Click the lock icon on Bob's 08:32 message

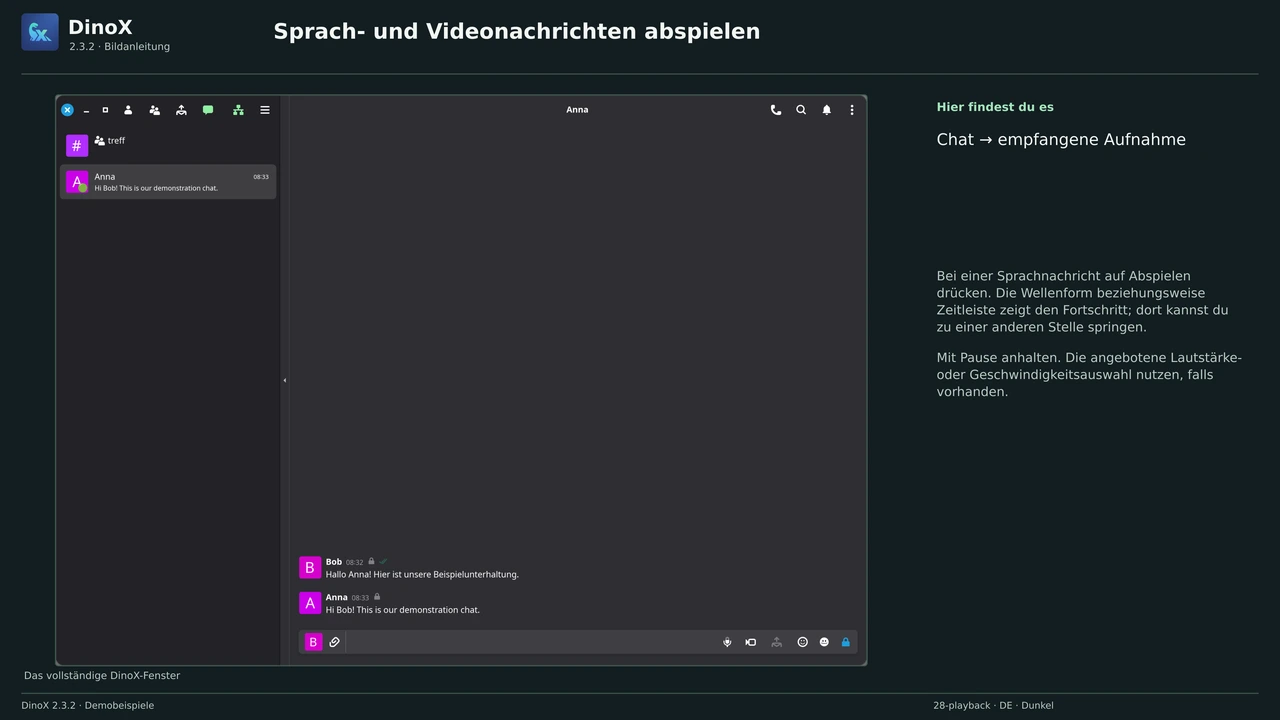pos(371,561)
